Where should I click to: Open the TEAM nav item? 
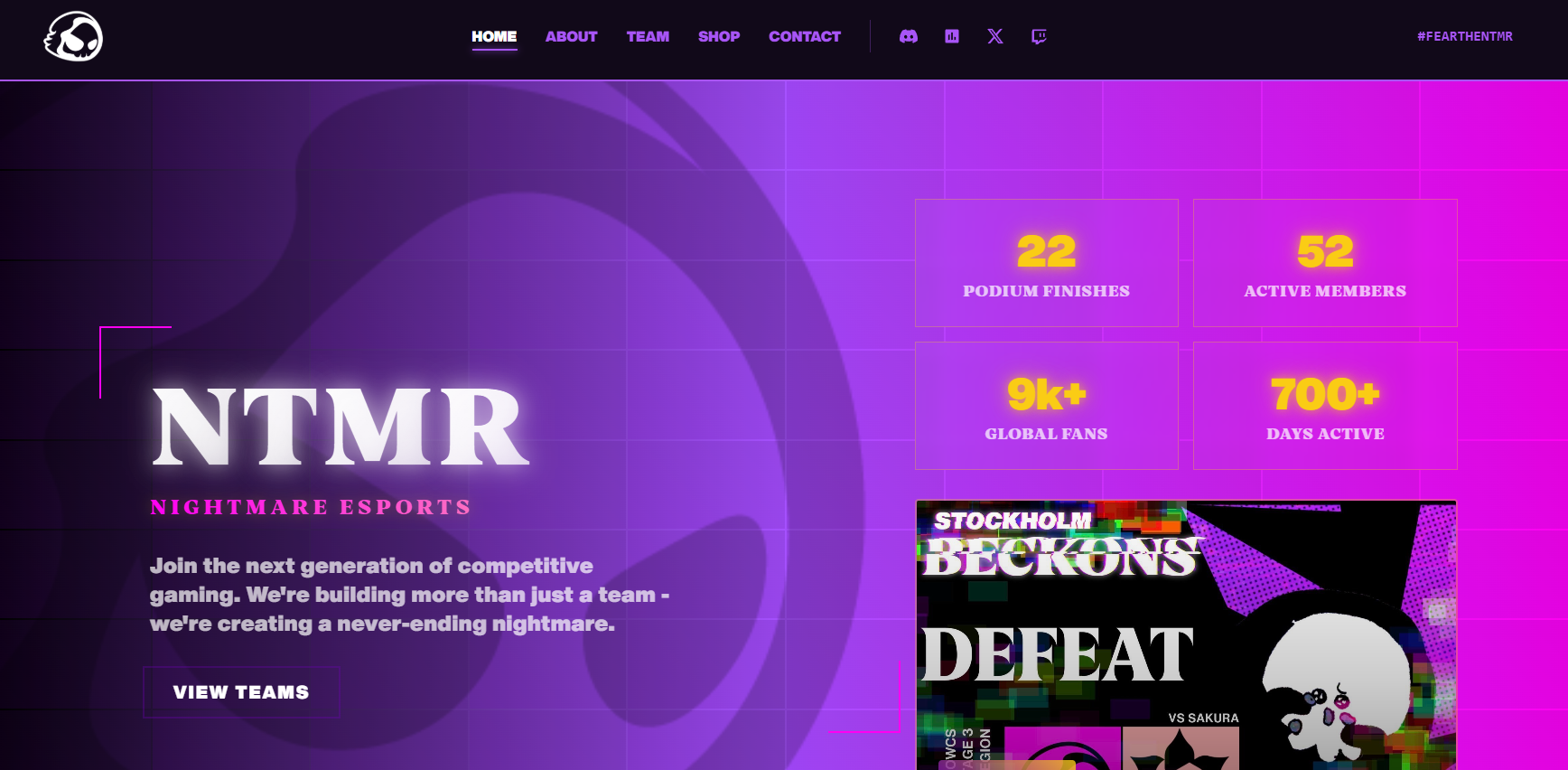(x=648, y=36)
